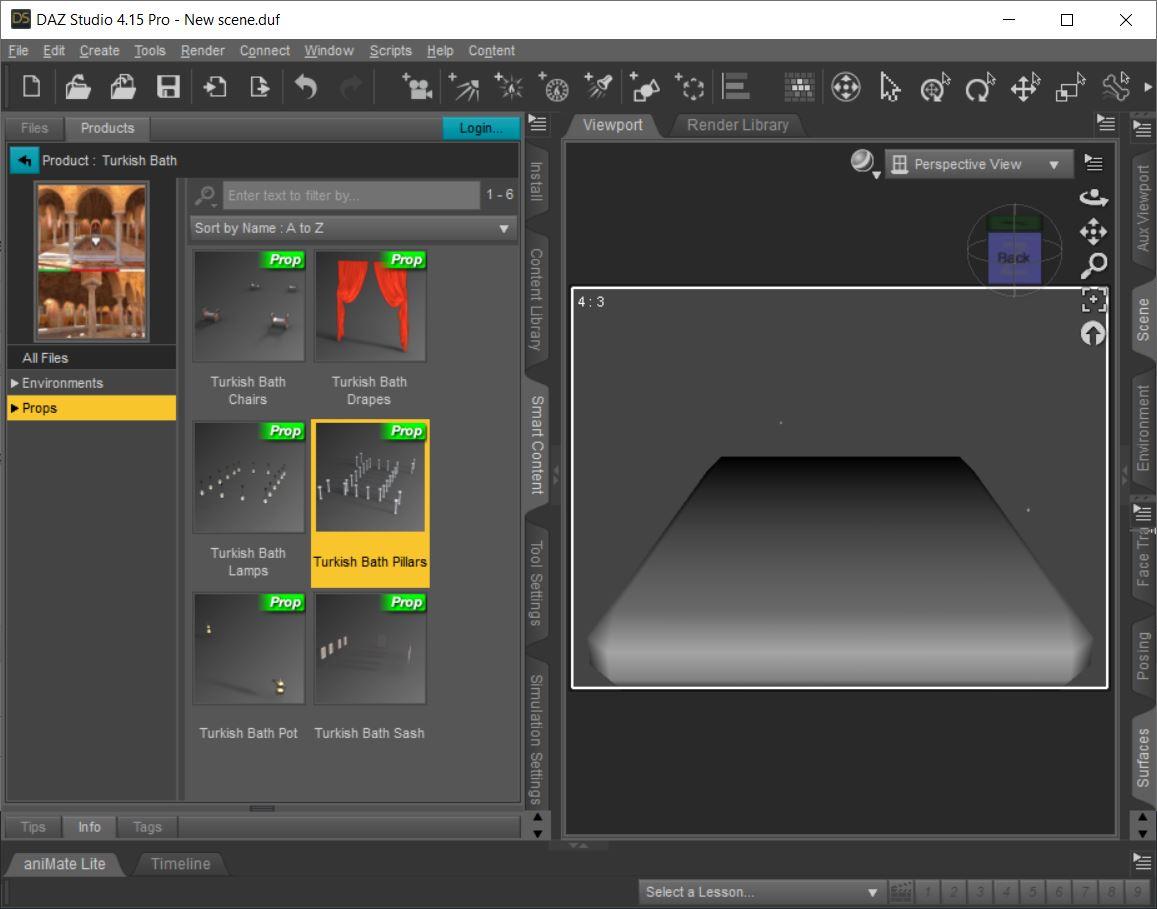This screenshot has height=909, width=1157.
Task: Click the Merge file folder icon
Action: point(123,87)
